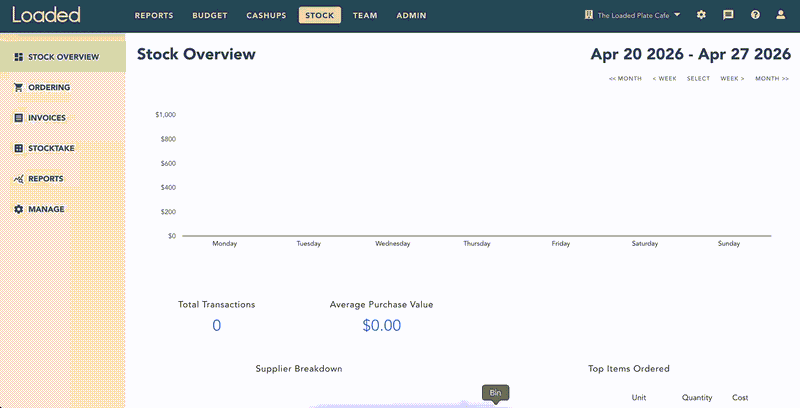This screenshot has height=408, width=800.
Task: Click the Monday axis label
Action: [224, 244]
